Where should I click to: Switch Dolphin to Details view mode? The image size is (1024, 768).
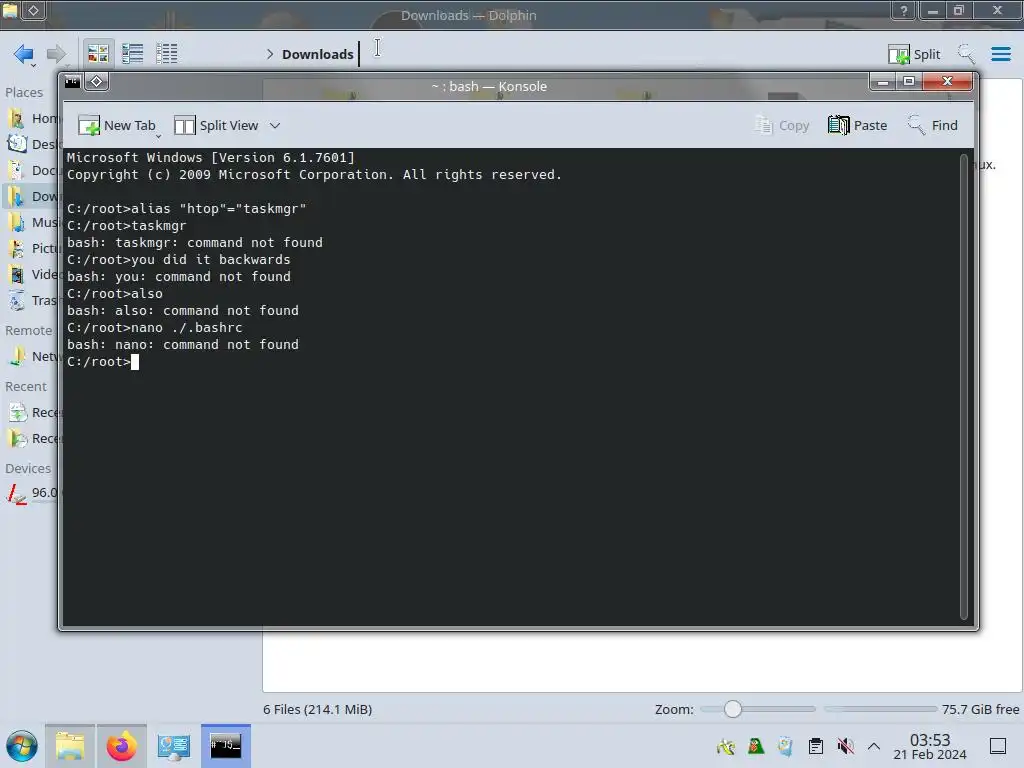pyautogui.click(x=167, y=54)
